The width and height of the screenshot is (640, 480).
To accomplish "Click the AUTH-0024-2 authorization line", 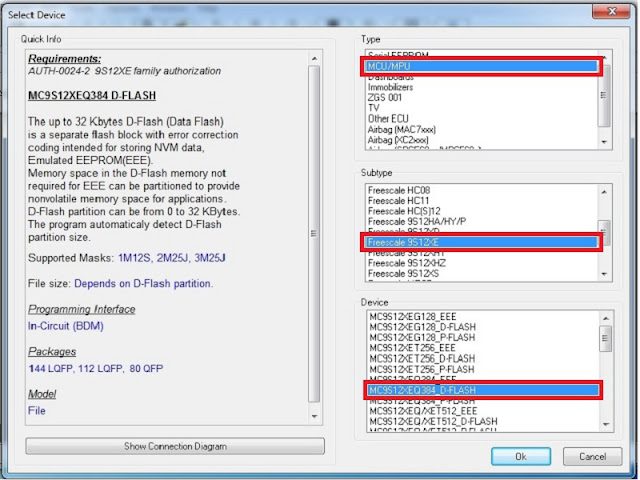I will [124, 71].
